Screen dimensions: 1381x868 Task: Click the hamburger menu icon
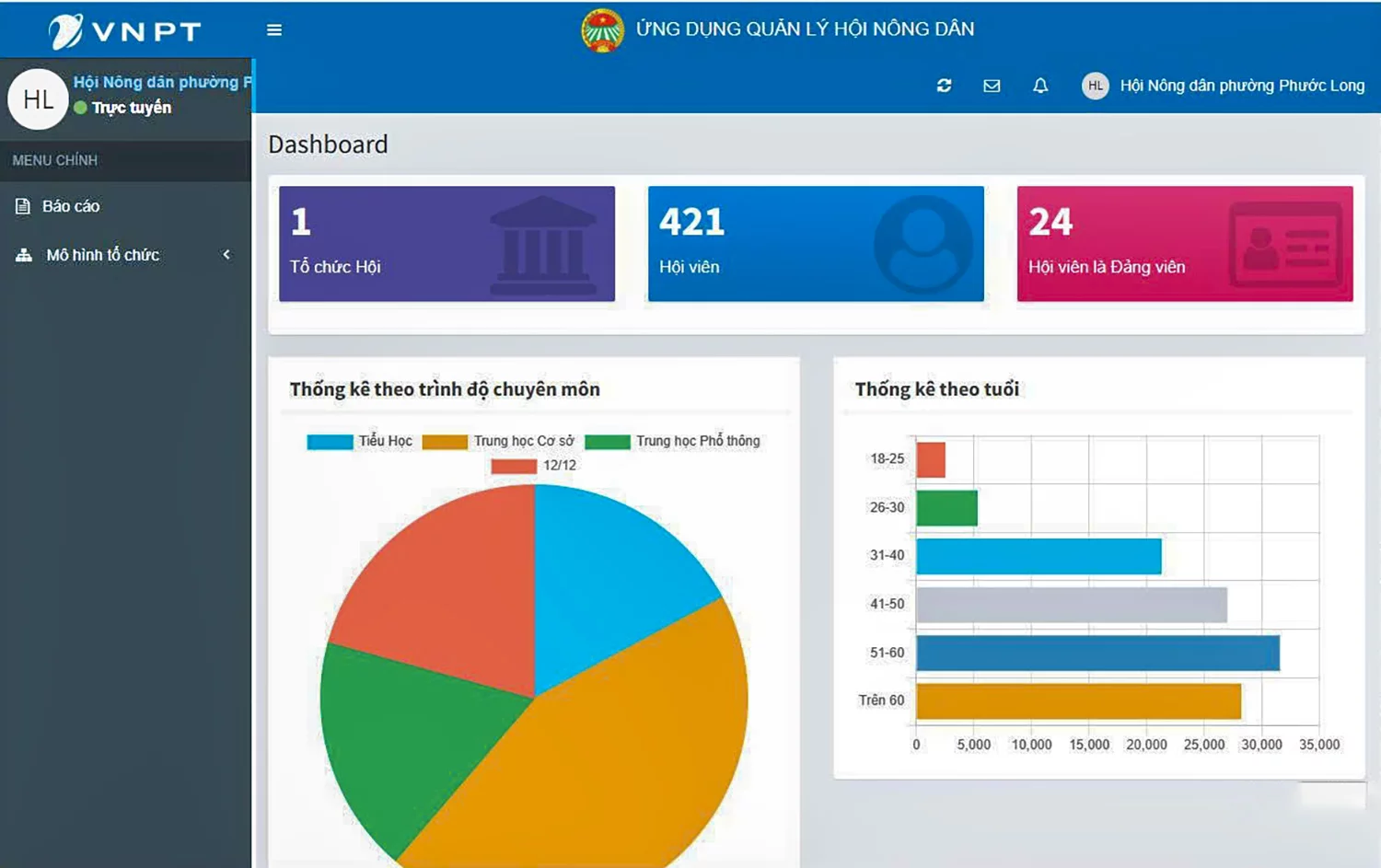point(274,30)
